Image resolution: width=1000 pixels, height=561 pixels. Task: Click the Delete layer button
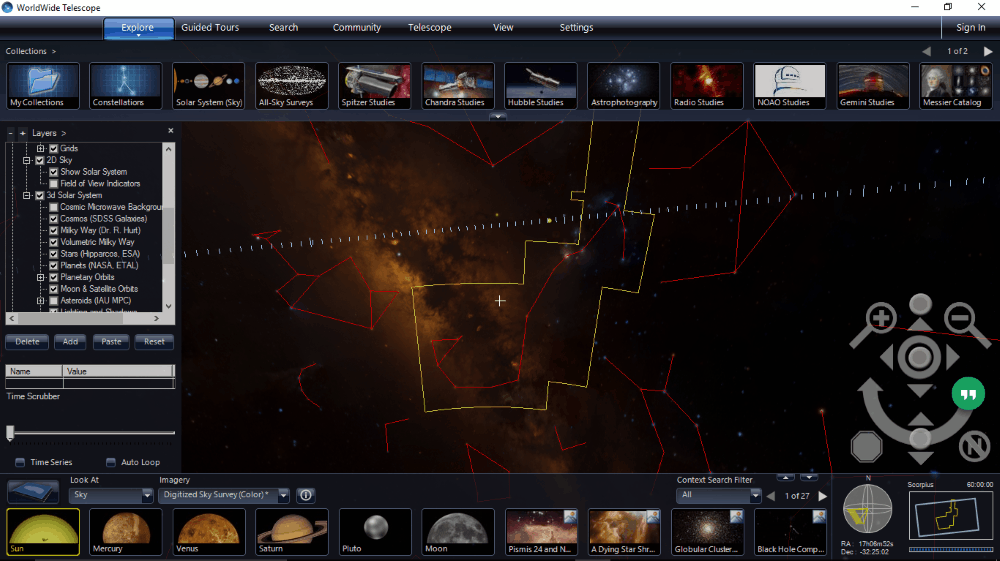click(x=27, y=342)
